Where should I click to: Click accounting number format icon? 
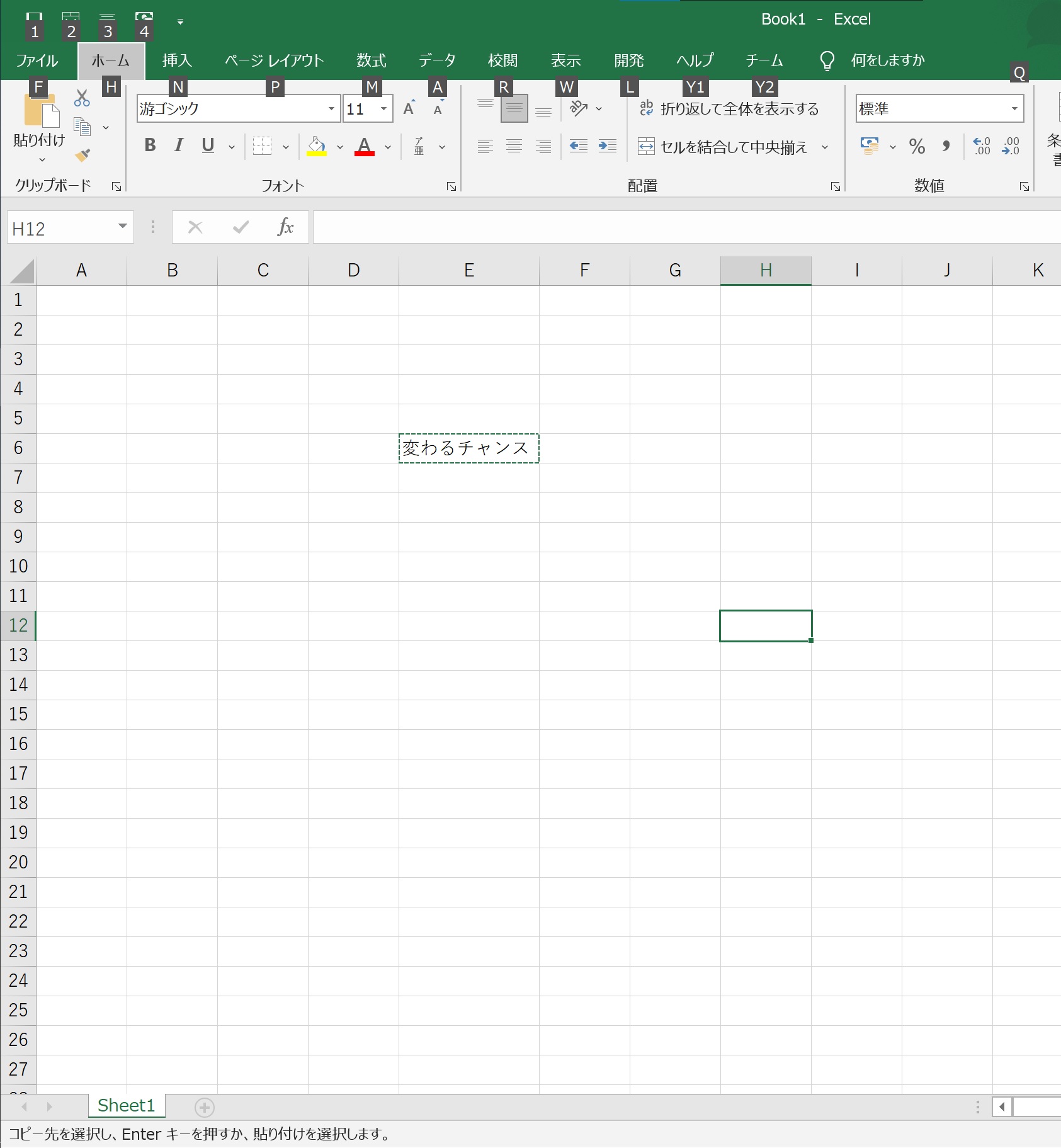point(870,146)
